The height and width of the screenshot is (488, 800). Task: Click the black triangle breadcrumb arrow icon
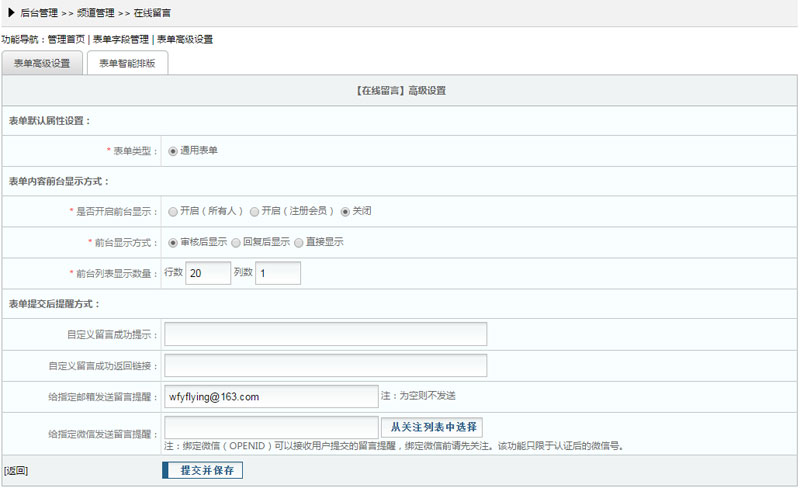point(10,11)
